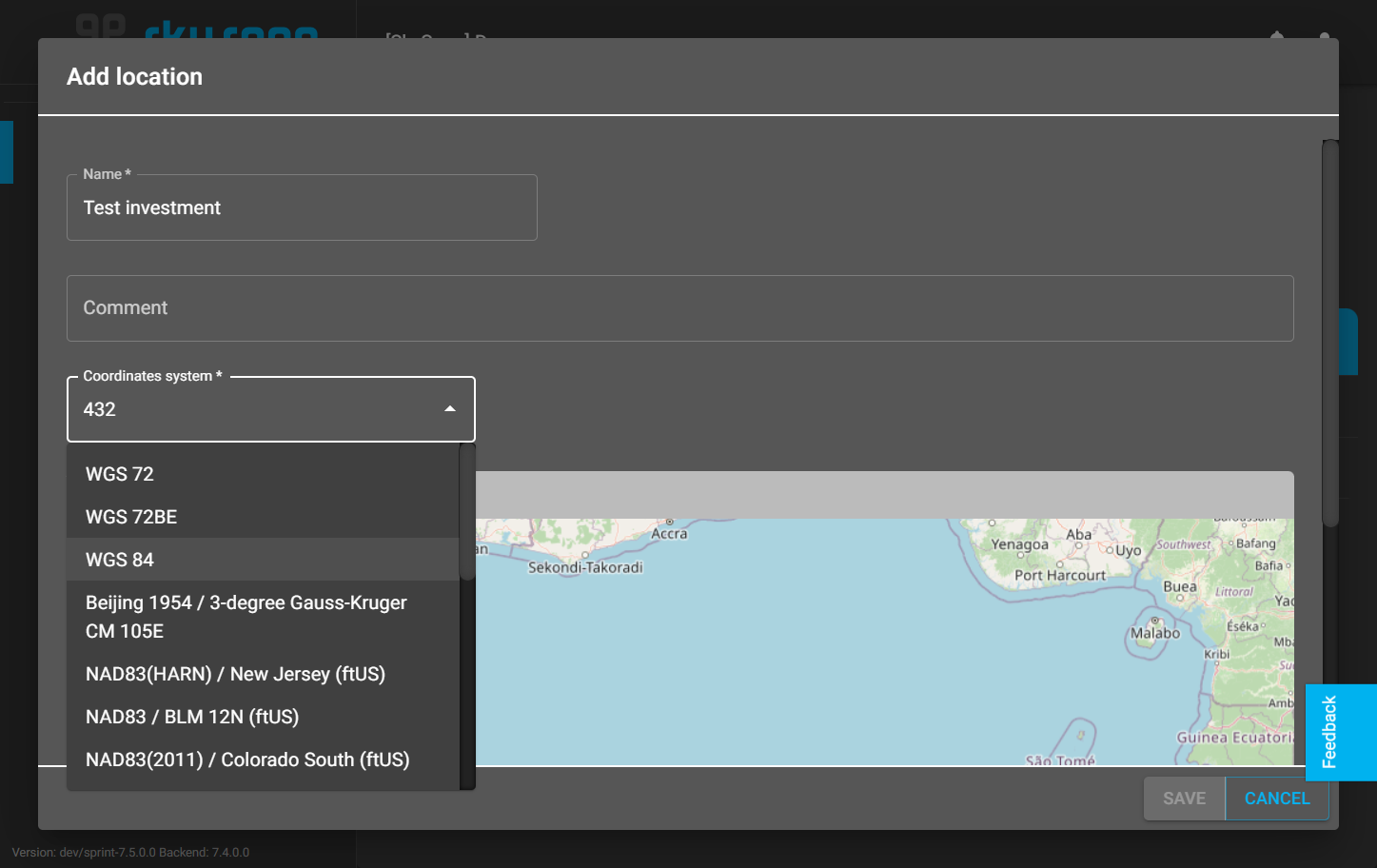Open the Feedback side tab
This screenshot has width=1377, height=868.
point(1341,732)
